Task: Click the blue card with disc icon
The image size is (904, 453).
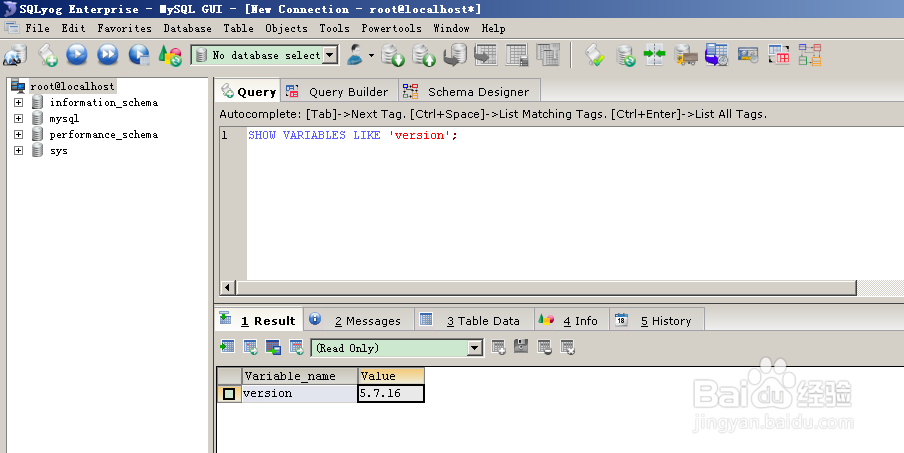Action: 748,55
